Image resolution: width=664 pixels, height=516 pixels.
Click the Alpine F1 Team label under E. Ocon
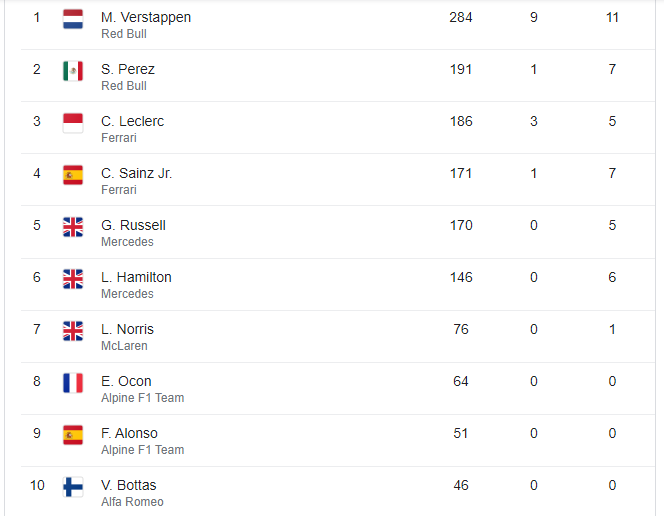pyautogui.click(x=143, y=398)
